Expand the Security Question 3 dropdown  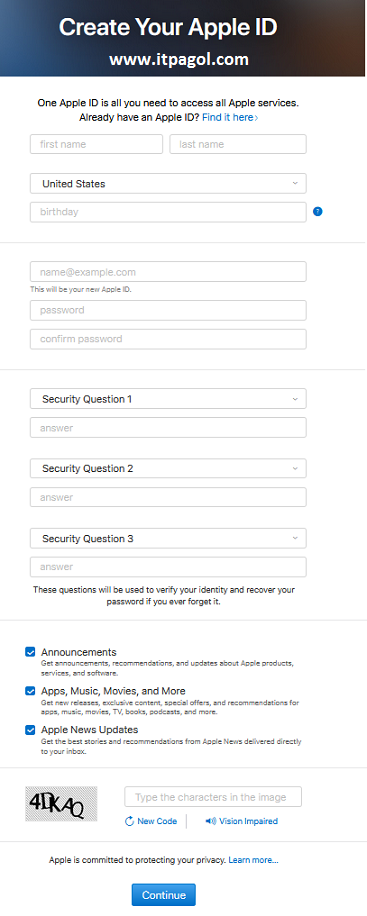point(168,538)
